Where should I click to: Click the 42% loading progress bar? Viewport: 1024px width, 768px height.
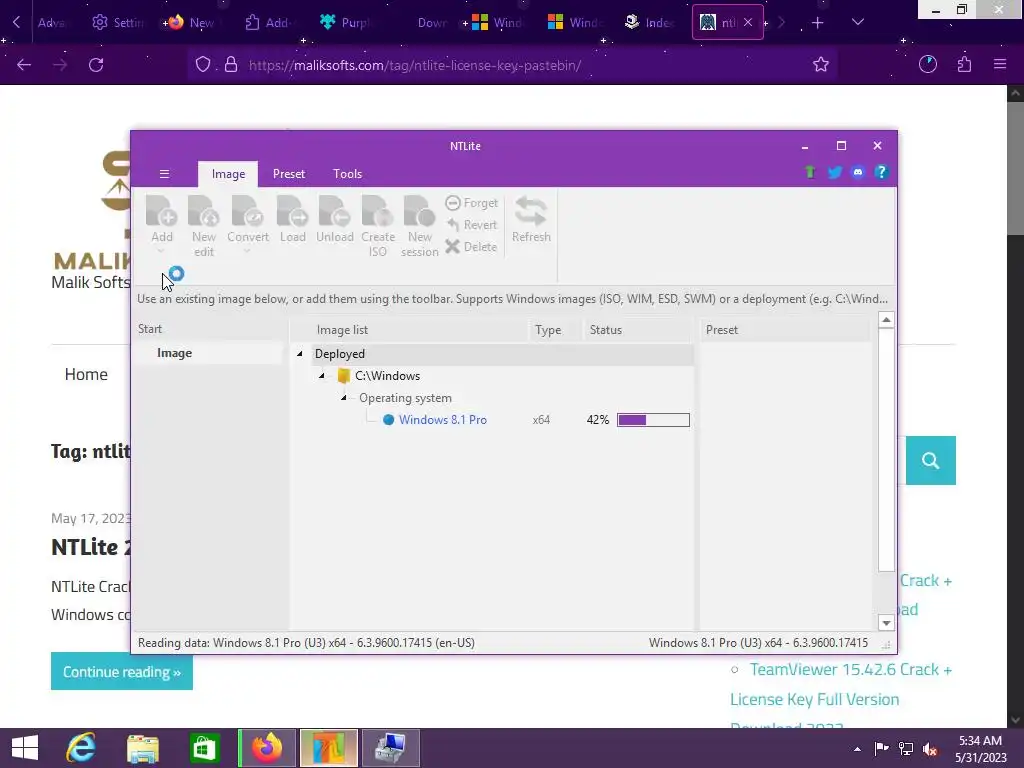pos(653,420)
